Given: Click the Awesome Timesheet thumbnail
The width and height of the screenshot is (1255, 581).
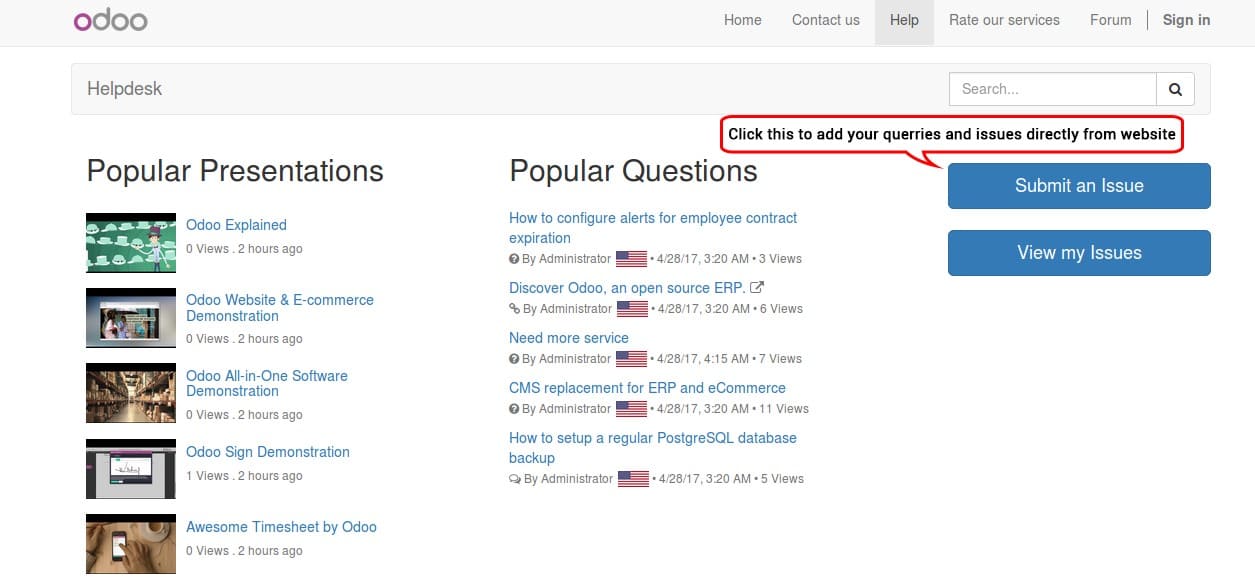Looking at the screenshot, I should 131,544.
